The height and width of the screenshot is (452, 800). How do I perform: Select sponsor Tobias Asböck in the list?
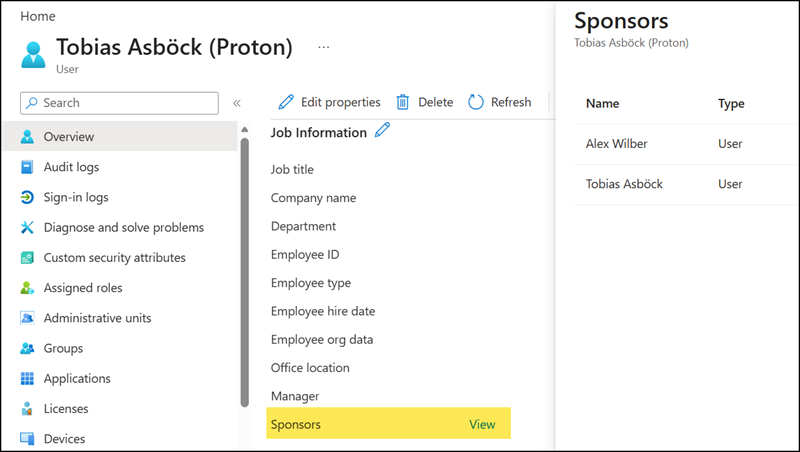pyautogui.click(x=624, y=184)
